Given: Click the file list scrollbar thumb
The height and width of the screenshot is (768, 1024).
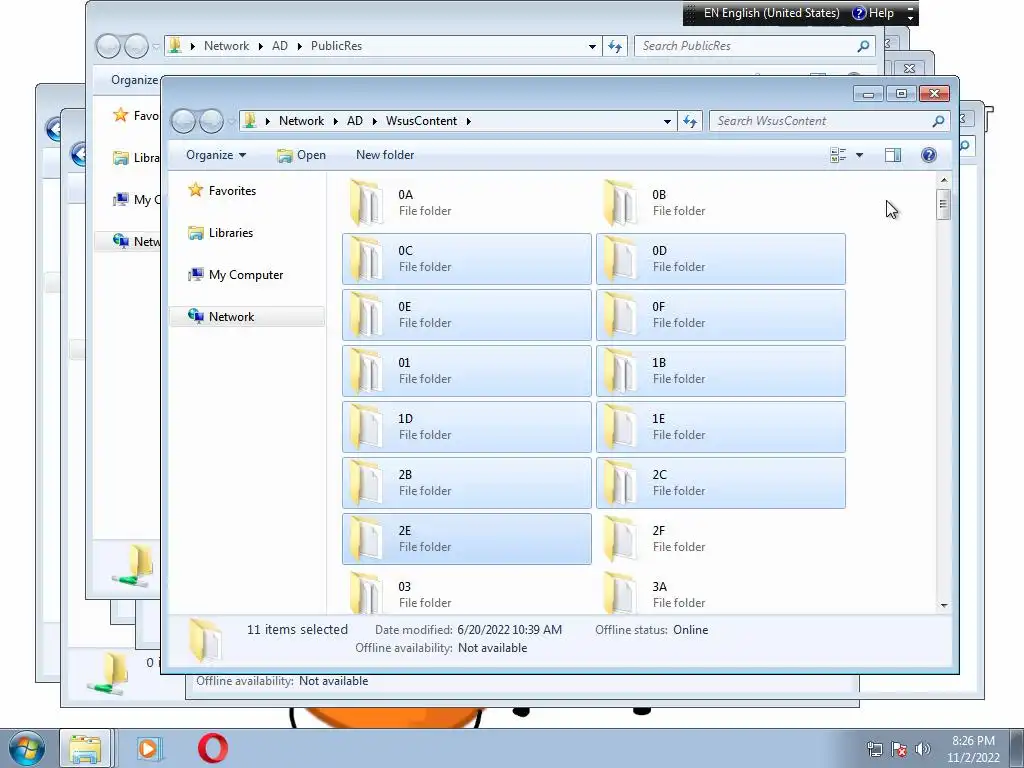Looking at the screenshot, I should (x=944, y=204).
